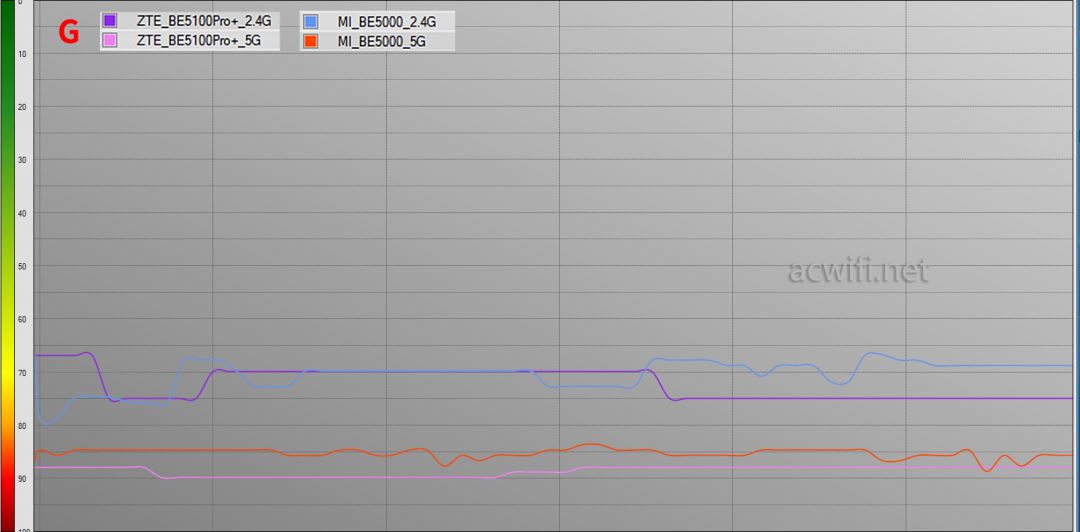Image resolution: width=1080 pixels, height=532 pixels.
Task: Click the 10 value on the signal axis
Action: tap(23, 53)
